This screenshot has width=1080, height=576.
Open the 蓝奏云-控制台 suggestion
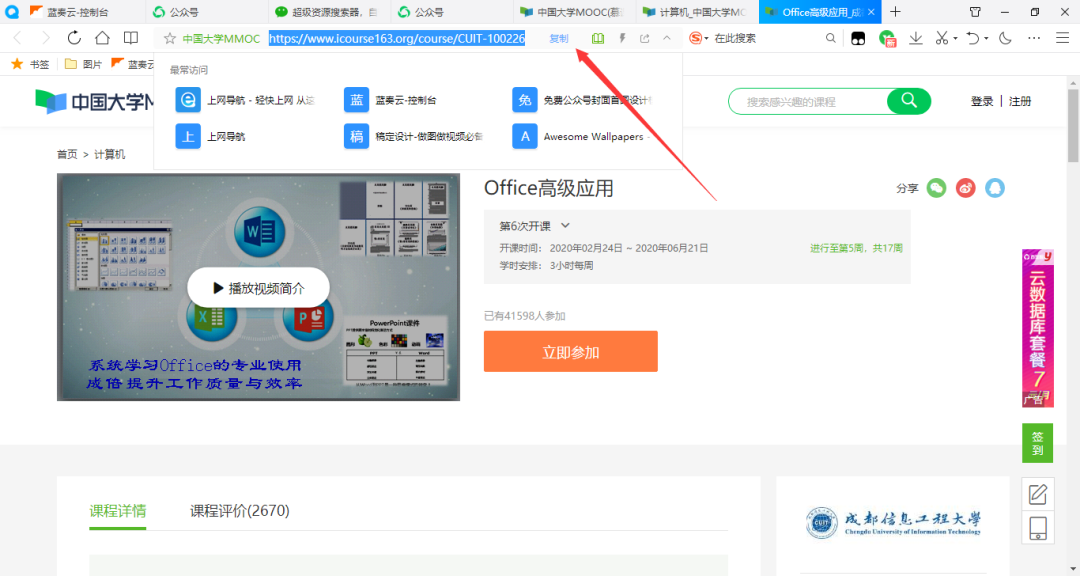click(x=391, y=100)
